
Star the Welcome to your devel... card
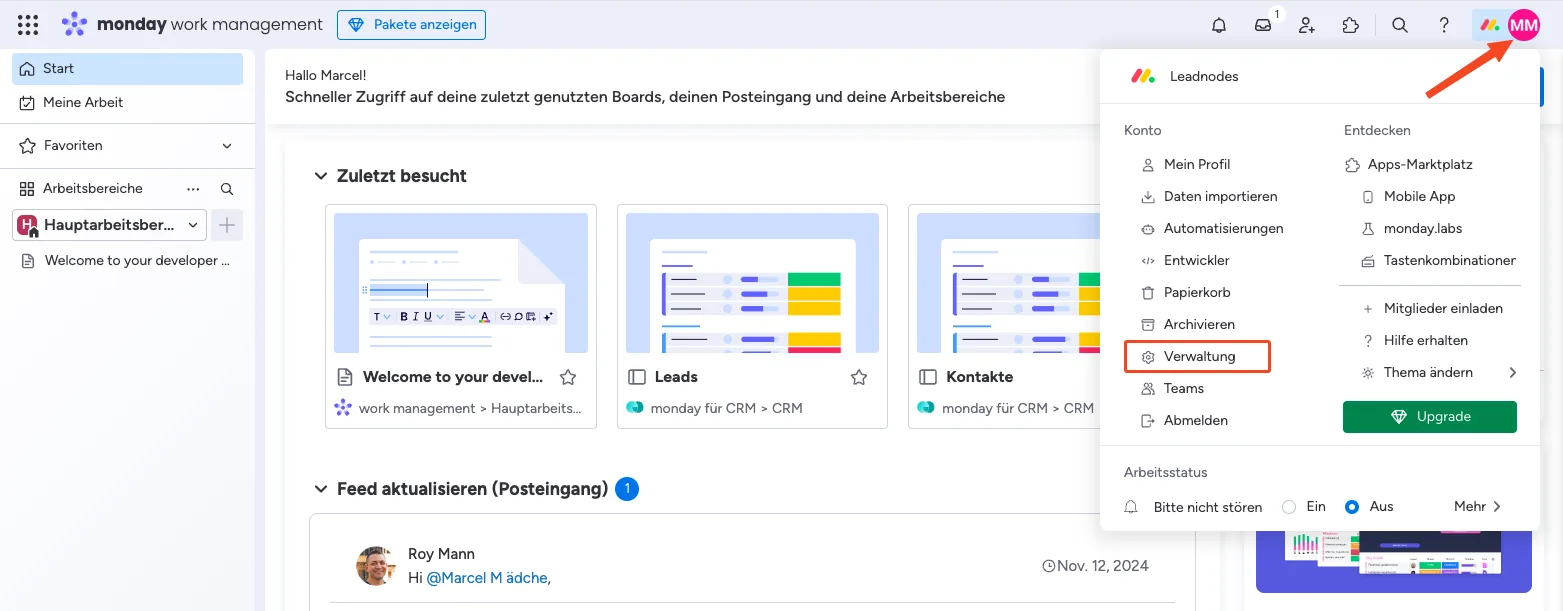(568, 377)
